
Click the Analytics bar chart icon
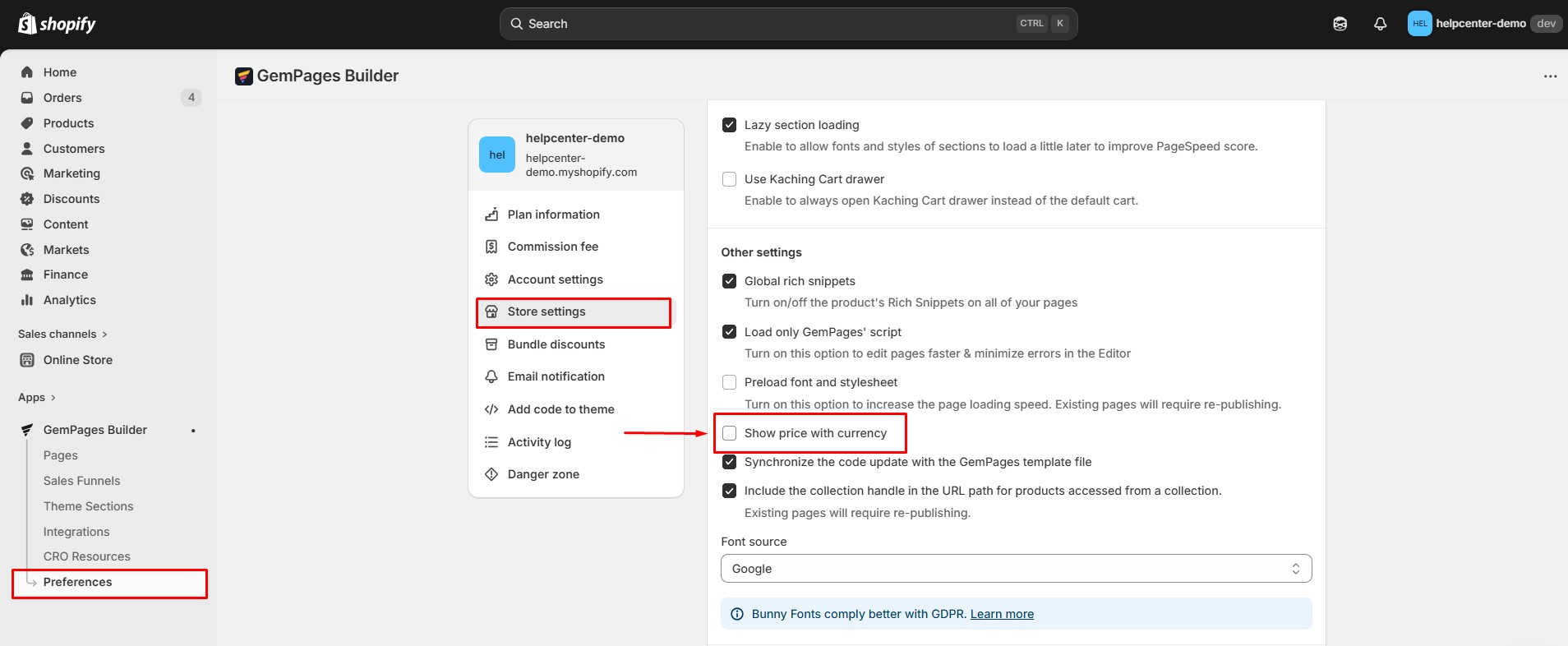27,300
